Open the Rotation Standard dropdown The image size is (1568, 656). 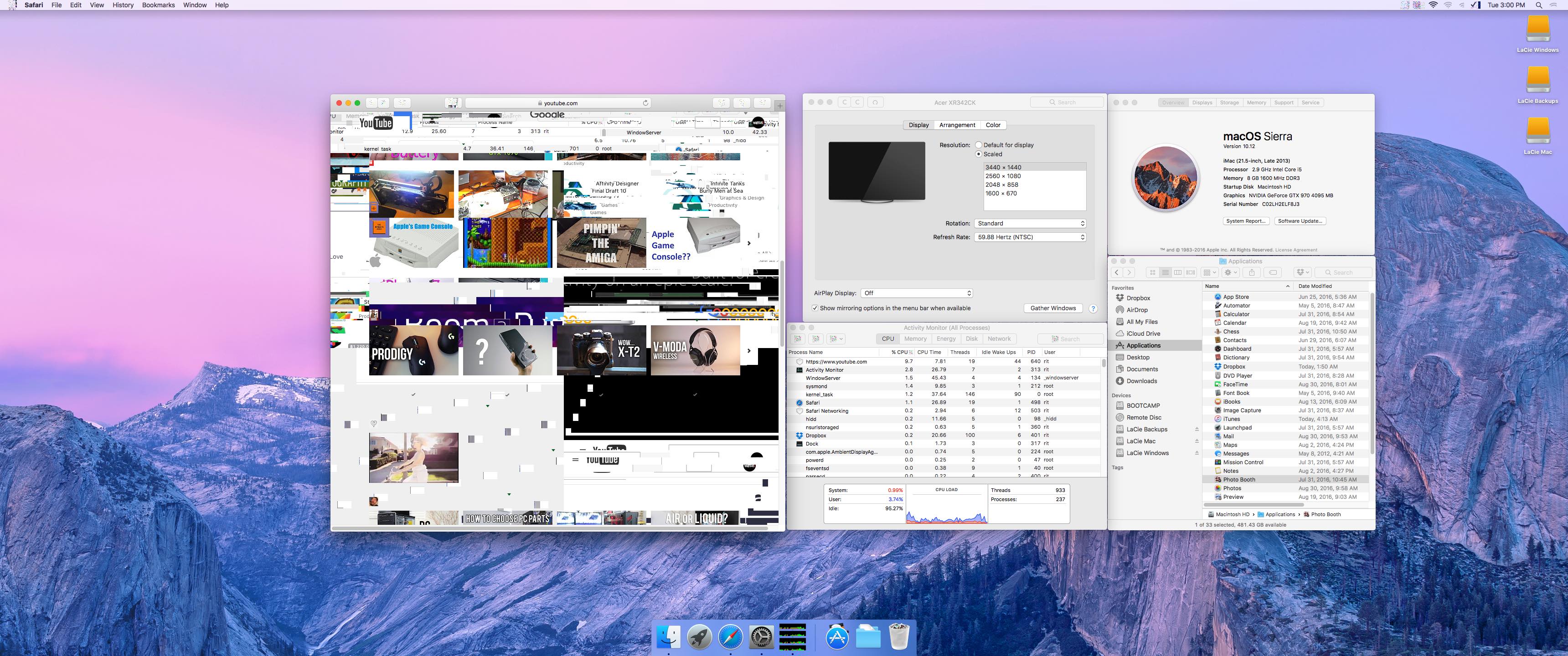1030,223
